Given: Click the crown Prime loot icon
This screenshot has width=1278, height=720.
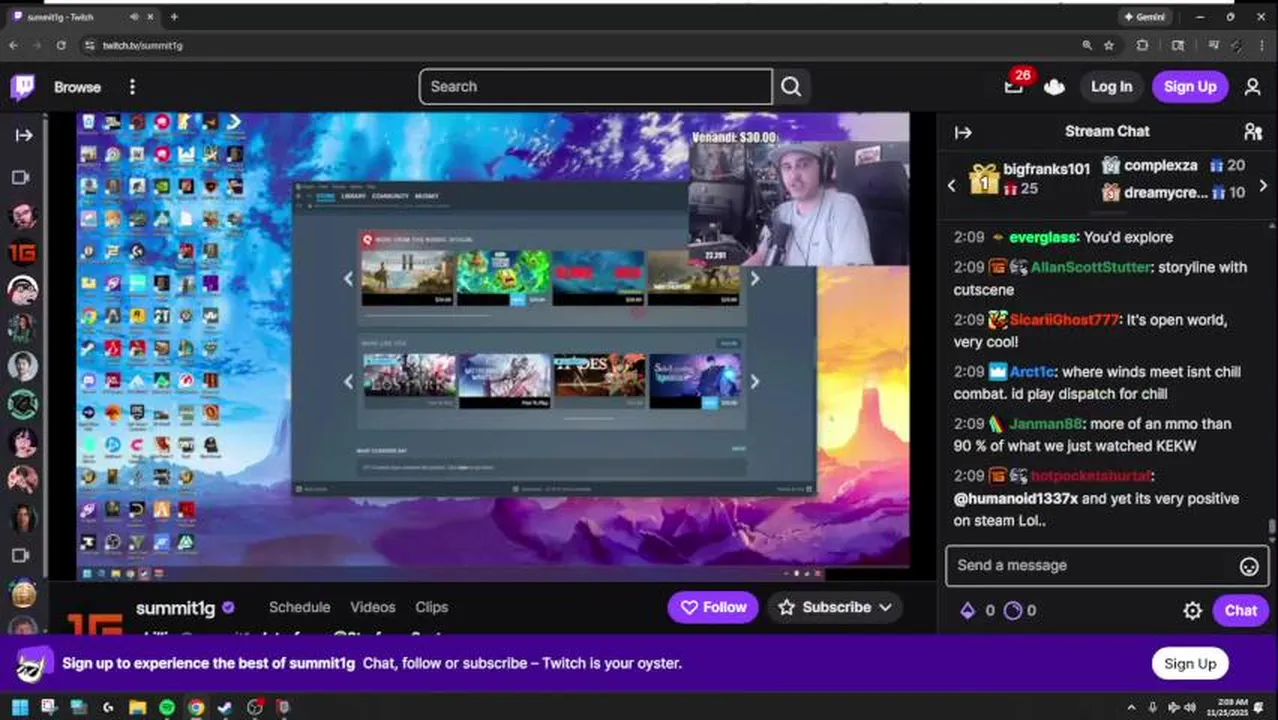Looking at the screenshot, I should point(1054,87).
